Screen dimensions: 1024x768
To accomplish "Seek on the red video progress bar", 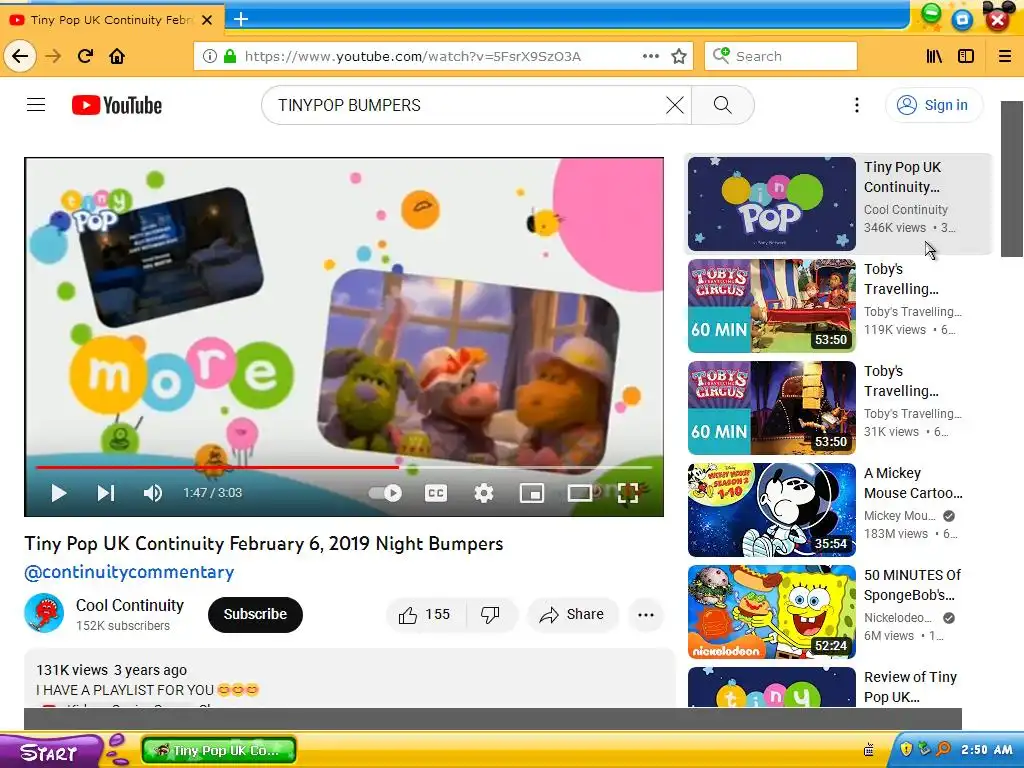I will coord(344,468).
